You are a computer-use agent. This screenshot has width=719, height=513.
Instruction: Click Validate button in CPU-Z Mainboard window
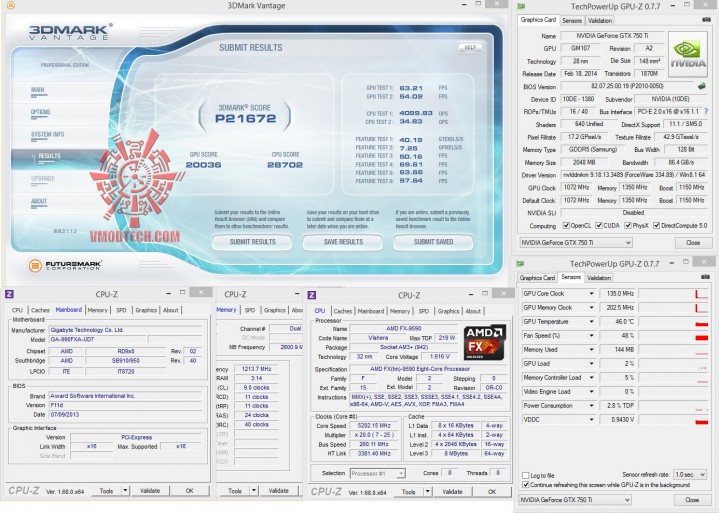coord(150,491)
